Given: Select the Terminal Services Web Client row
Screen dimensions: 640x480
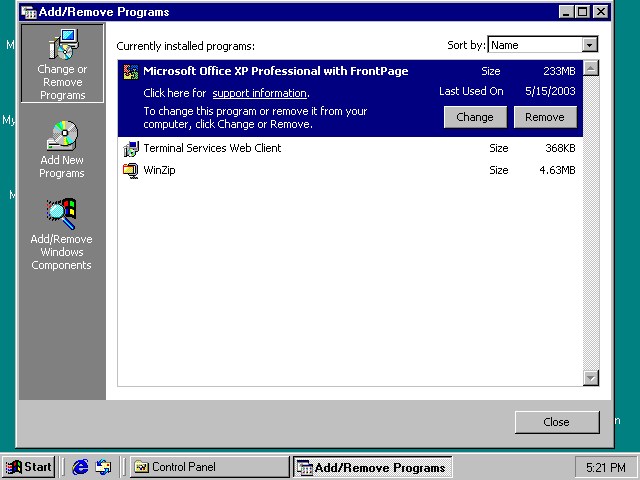Looking at the screenshot, I should 350,149.
